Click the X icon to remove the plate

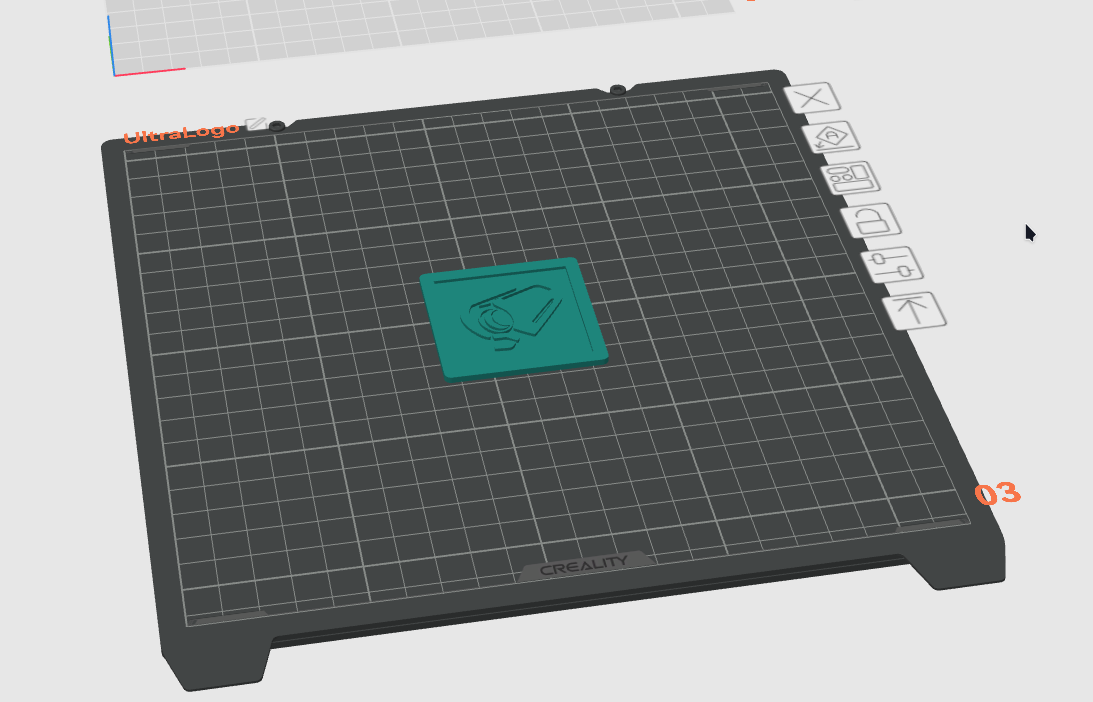click(812, 98)
